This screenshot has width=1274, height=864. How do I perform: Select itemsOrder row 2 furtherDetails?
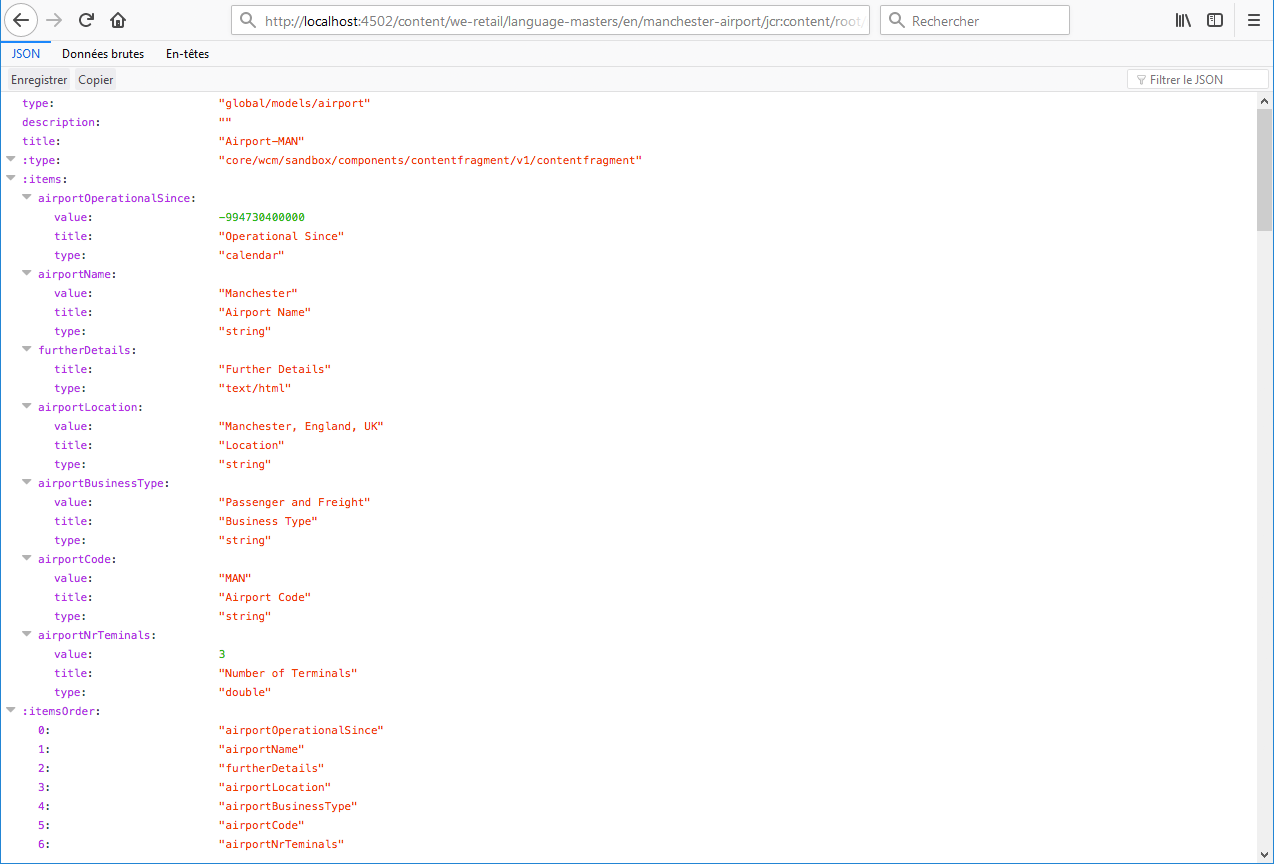(x=271, y=768)
